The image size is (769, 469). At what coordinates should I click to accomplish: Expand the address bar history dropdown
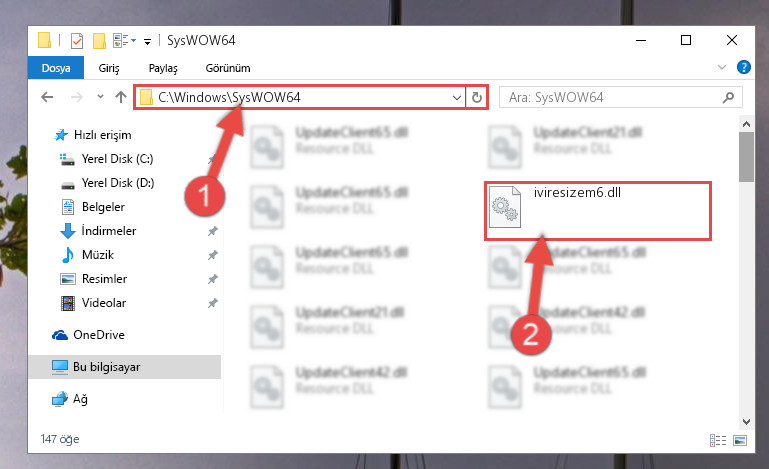tap(457, 97)
